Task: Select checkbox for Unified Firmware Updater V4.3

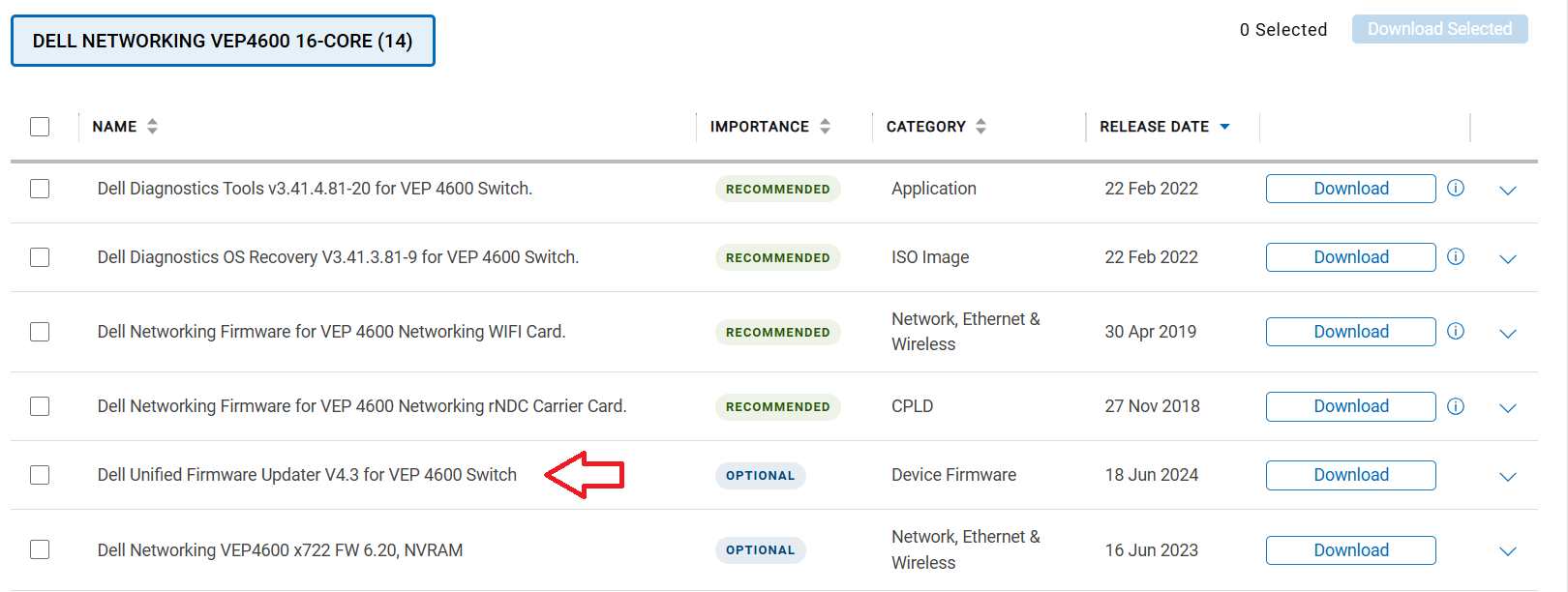Action: pyautogui.click(x=40, y=475)
